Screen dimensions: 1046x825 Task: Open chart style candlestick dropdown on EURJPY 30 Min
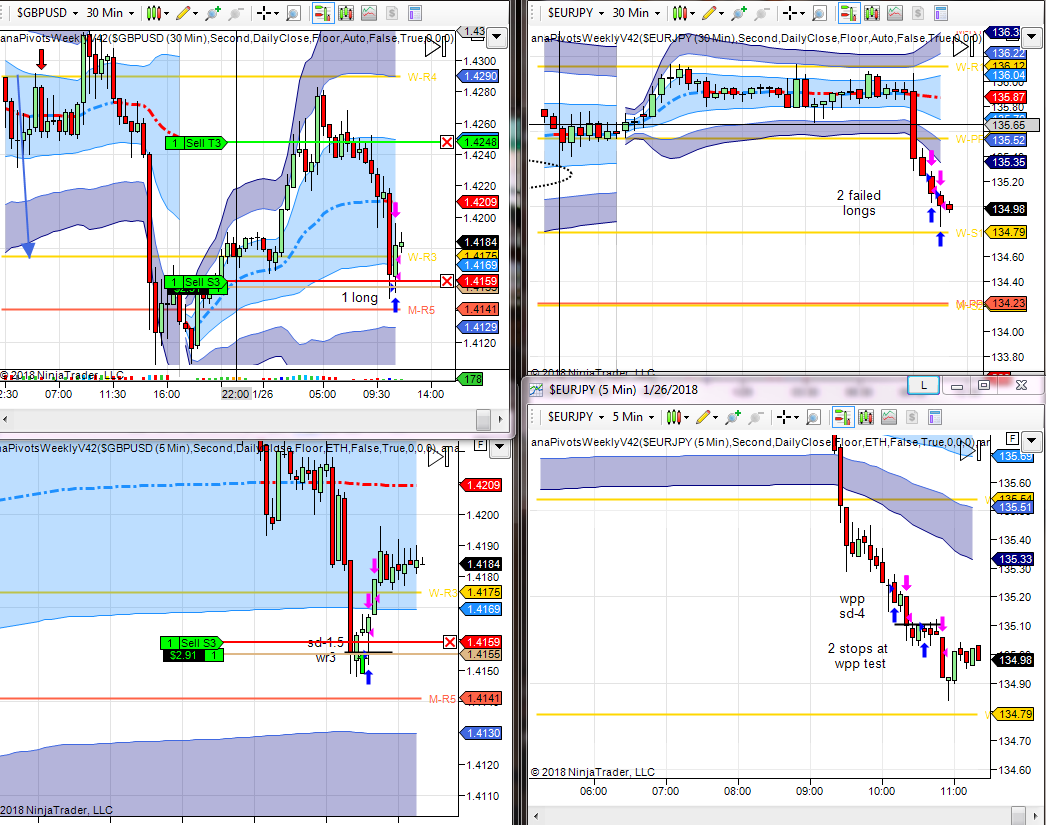pyautogui.click(x=684, y=13)
